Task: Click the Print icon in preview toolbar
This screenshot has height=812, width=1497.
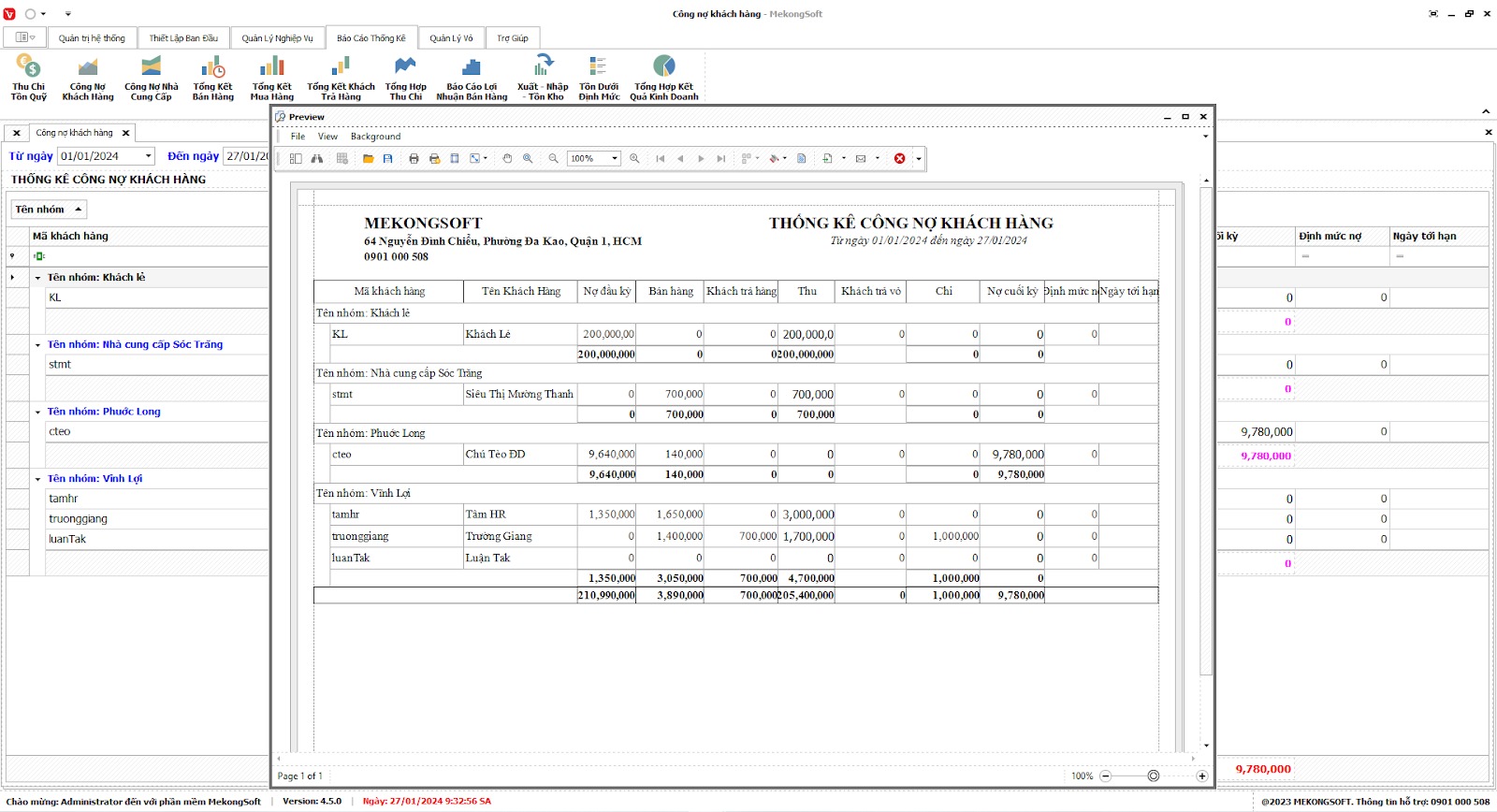Action: 414,159
